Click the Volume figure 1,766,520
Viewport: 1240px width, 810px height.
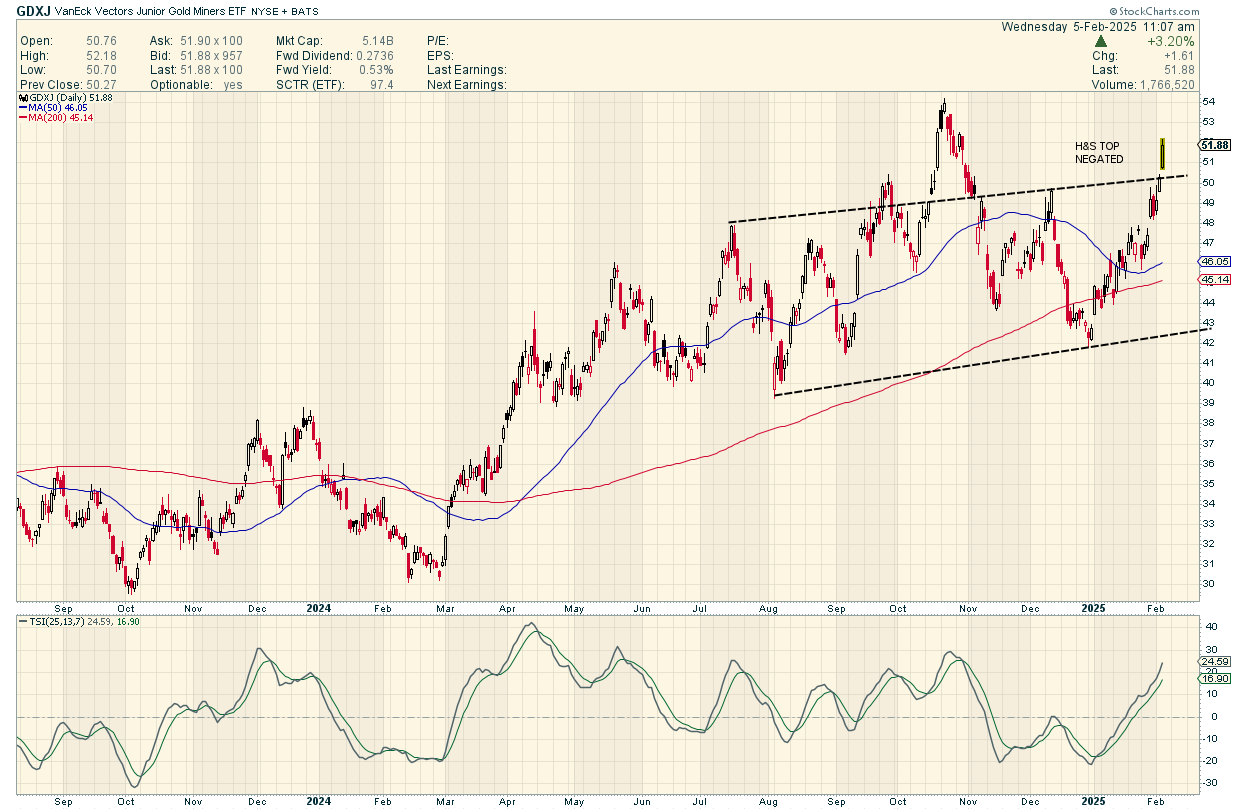1165,85
